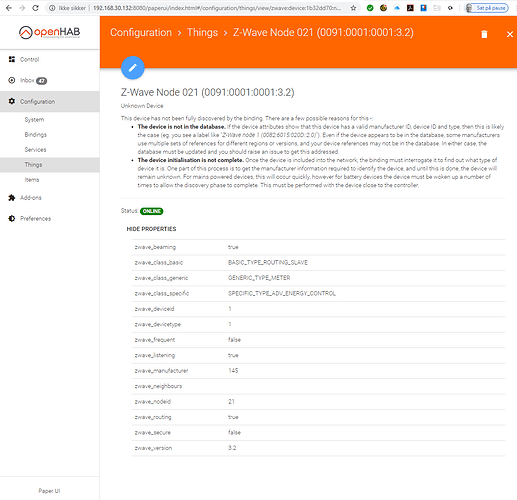Focus the browser address bar URL
The image size is (517, 500).
click(x=217, y=8)
